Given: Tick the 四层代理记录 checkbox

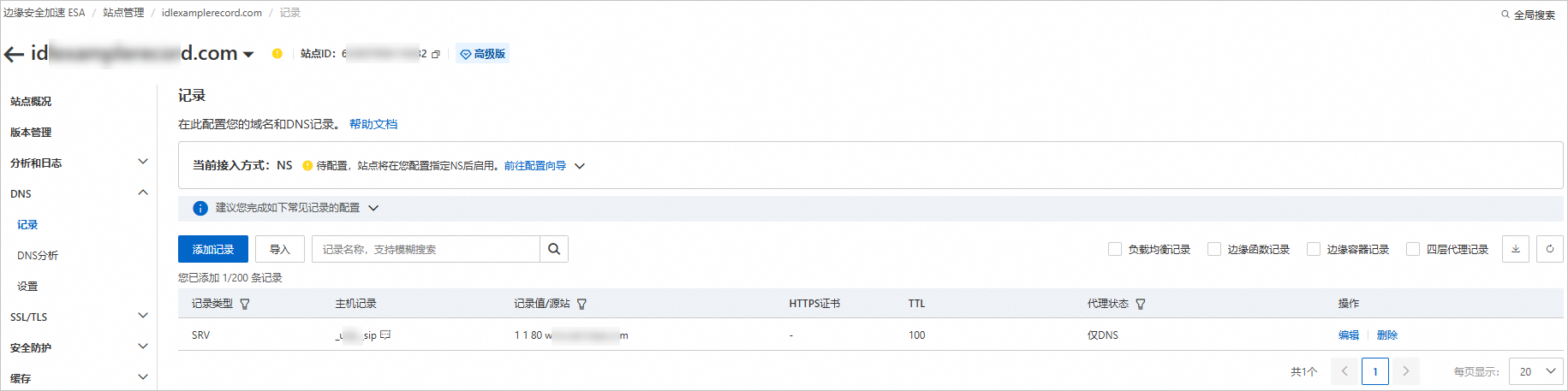Looking at the screenshot, I should (x=1413, y=249).
